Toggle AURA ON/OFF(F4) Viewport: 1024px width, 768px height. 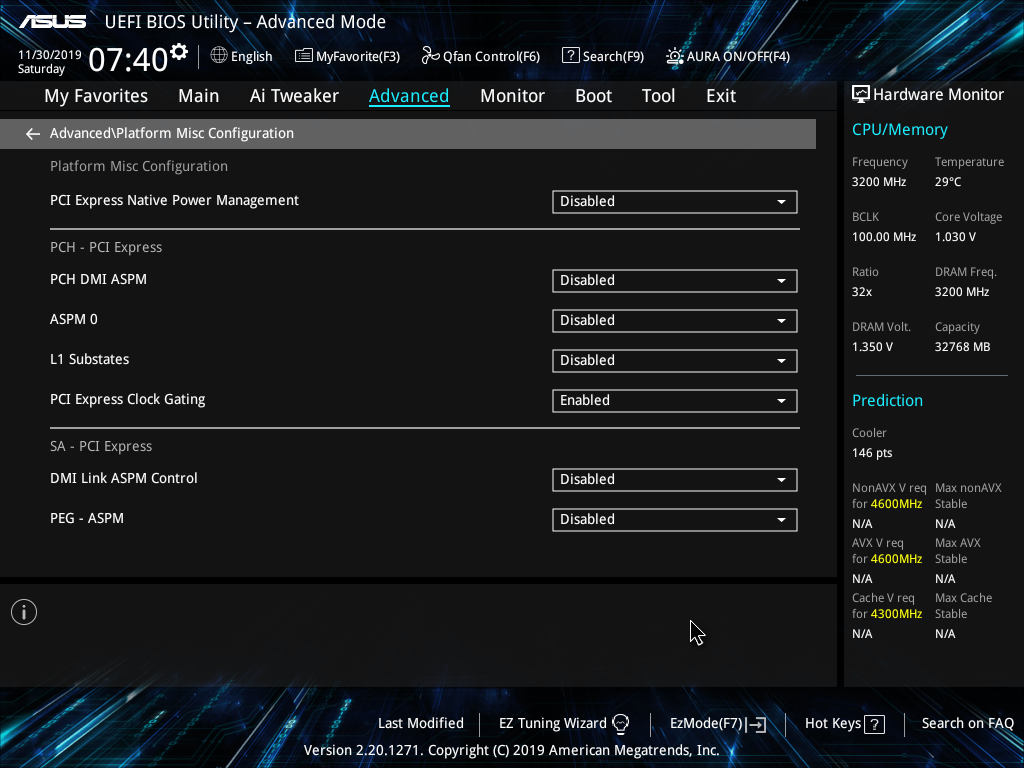728,56
